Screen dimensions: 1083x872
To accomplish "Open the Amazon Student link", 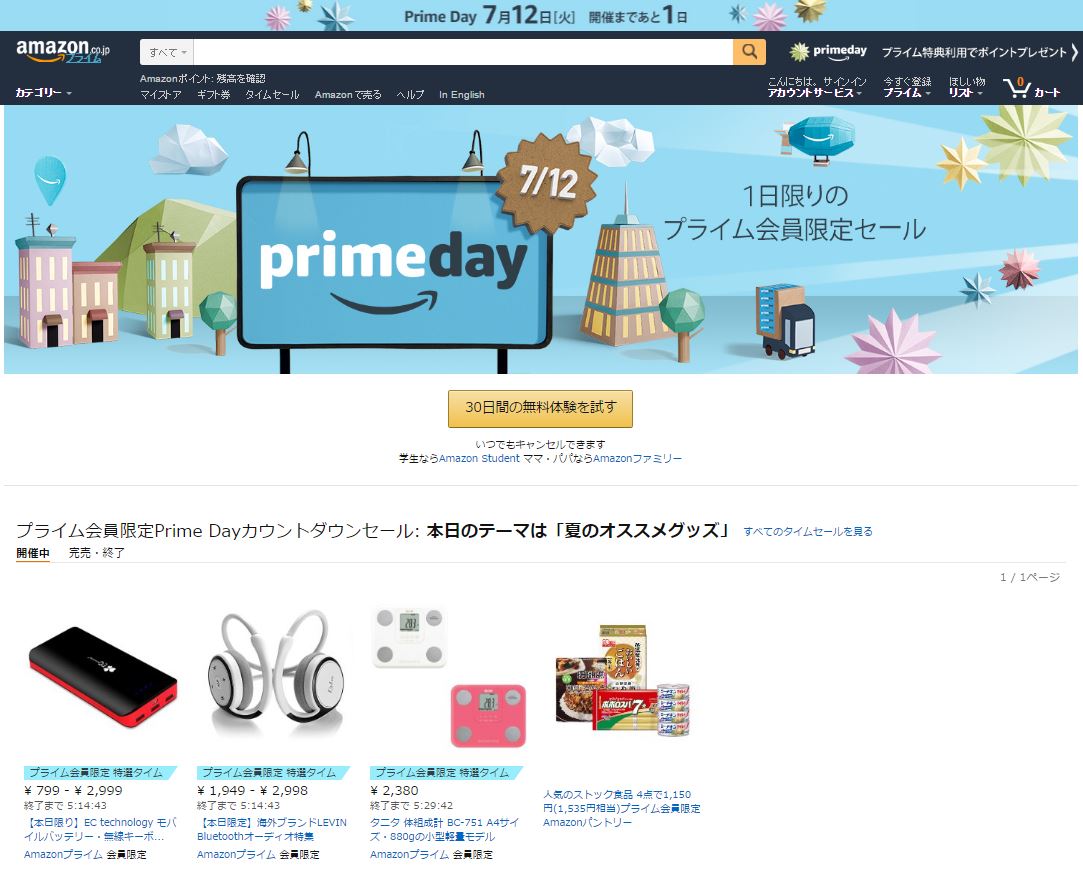I will pos(479,458).
